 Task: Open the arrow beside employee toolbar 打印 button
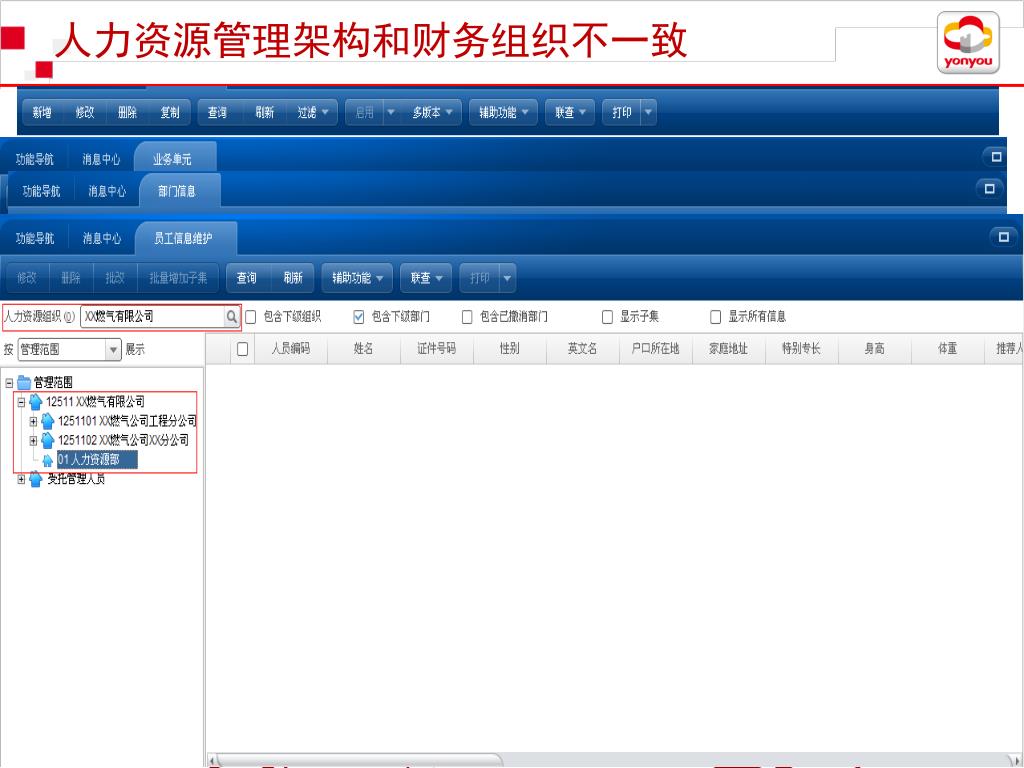tap(507, 278)
